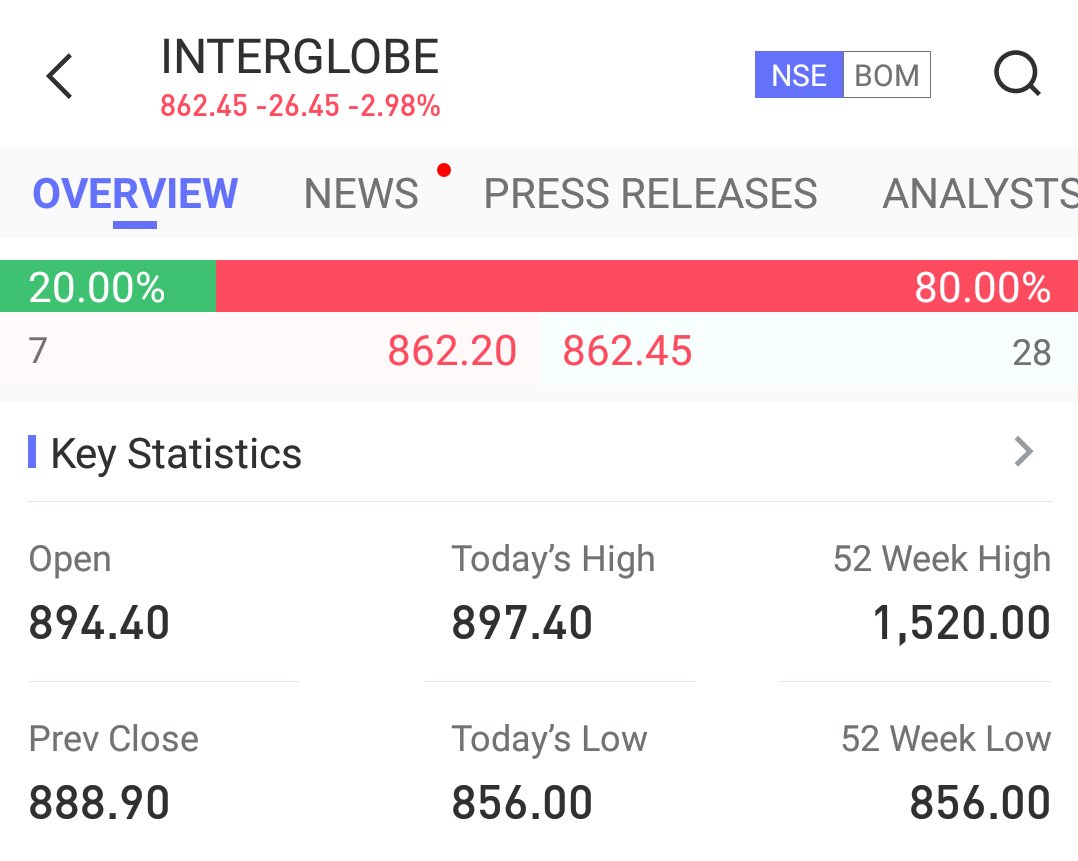Image resolution: width=1078 pixels, height=861 pixels.
Task: Tap the INTERGLOBE stock title
Action: pyautogui.click(x=300, y=56)
